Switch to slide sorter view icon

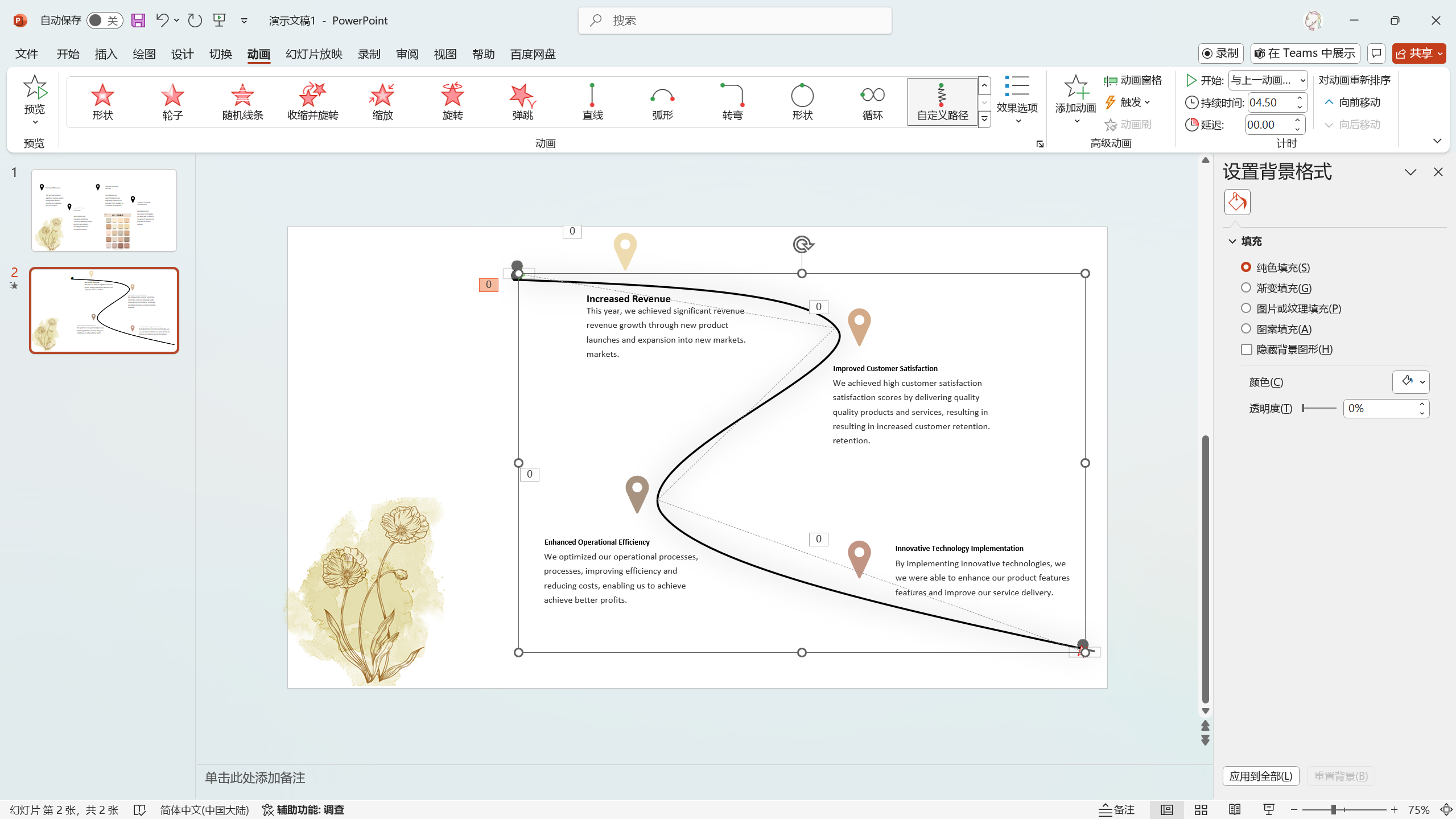(1201, 809)
